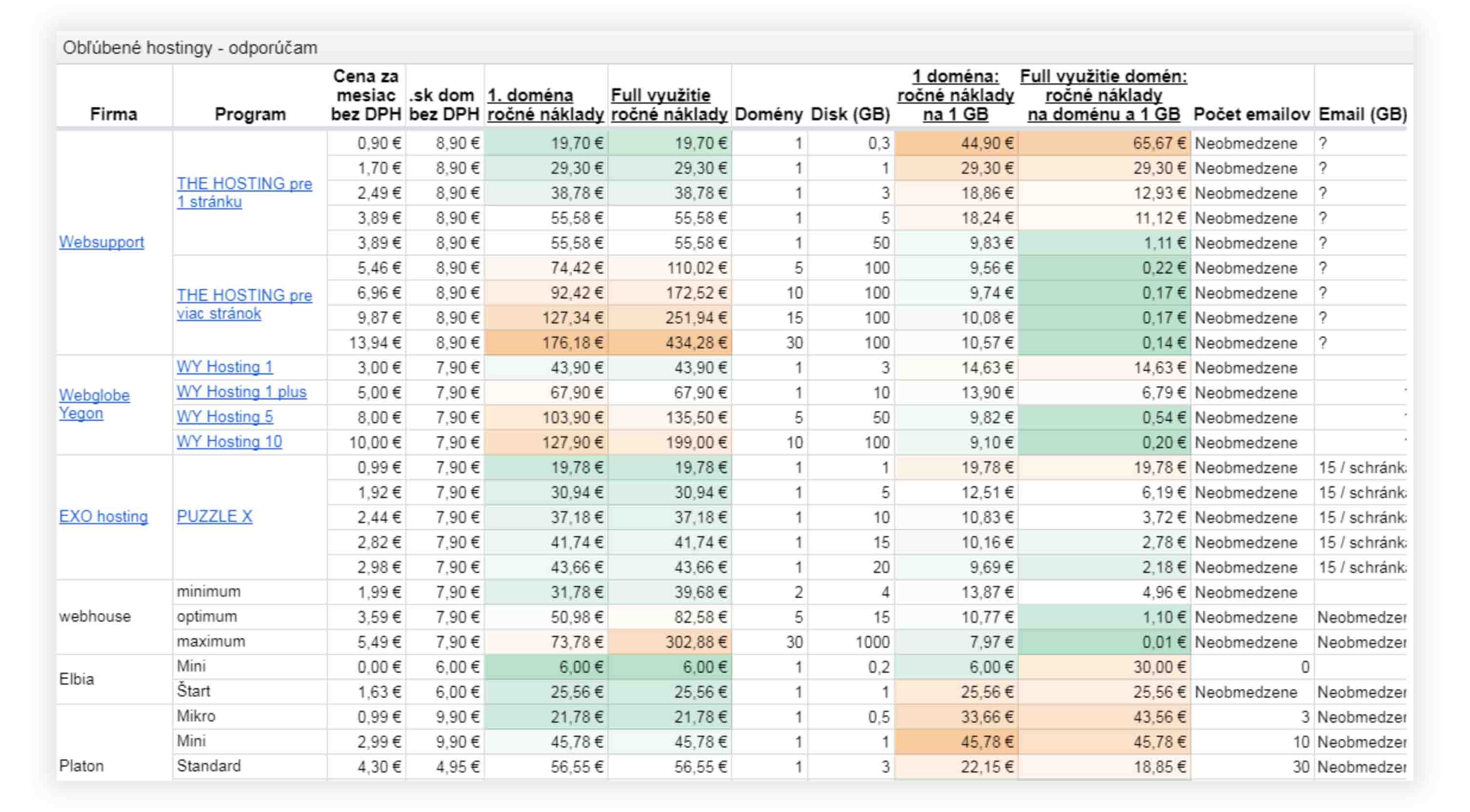This screenshot has height=812, width=1470.
Task: Open the Websupport link
Action: (102, 242)
